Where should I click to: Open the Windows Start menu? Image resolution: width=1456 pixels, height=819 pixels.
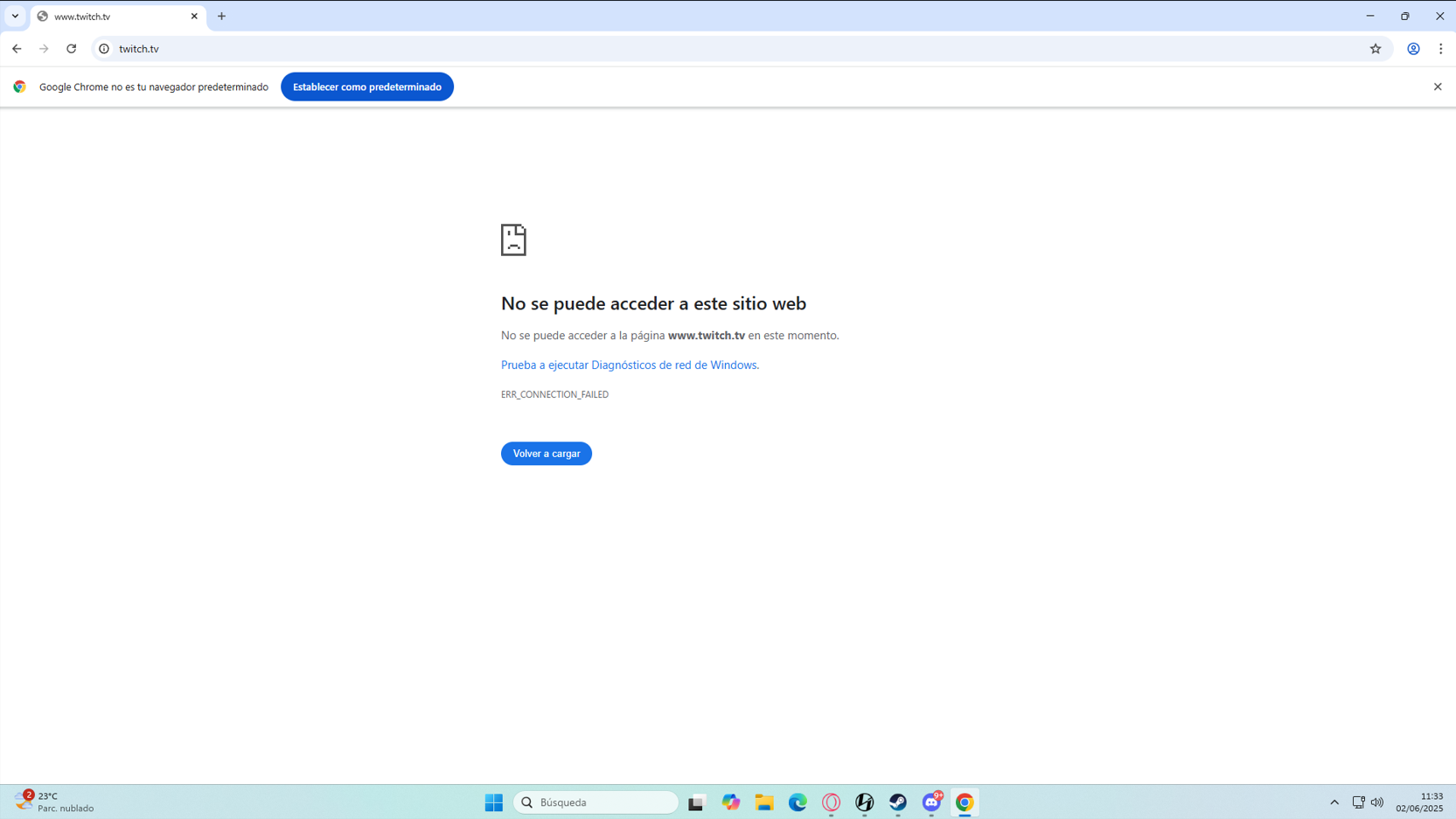point(494,802)
